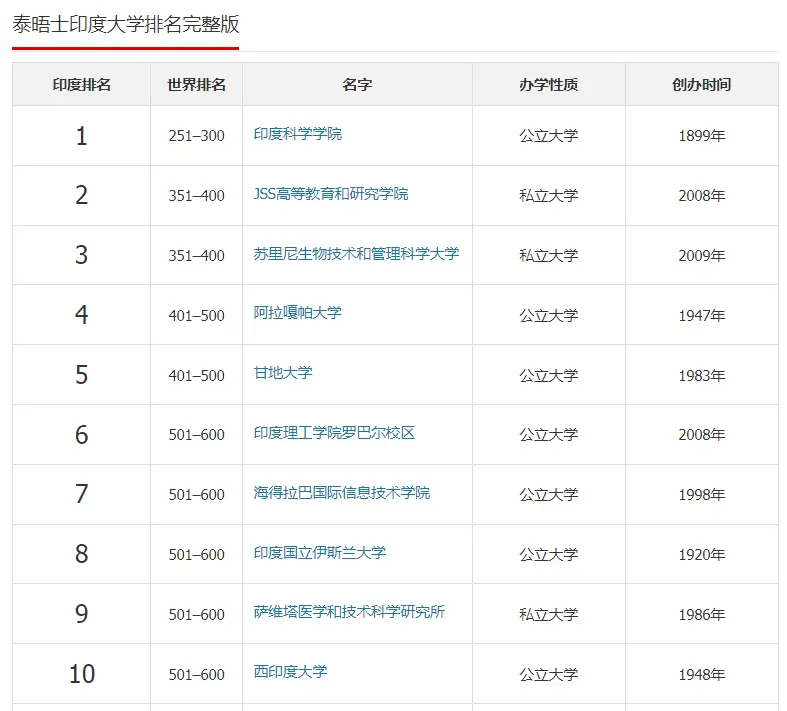Image resolution: width=787 pixels, height=711 pixels.
Task: Click the 创办时间 column header
Action: tap(702, 85)
